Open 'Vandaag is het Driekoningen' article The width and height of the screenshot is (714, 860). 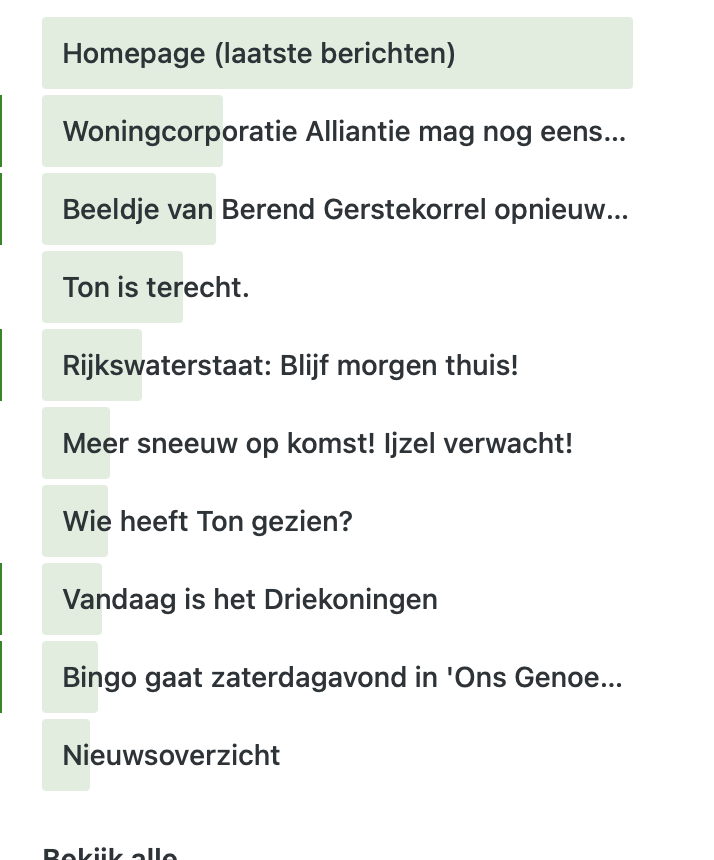pos(250,599)
